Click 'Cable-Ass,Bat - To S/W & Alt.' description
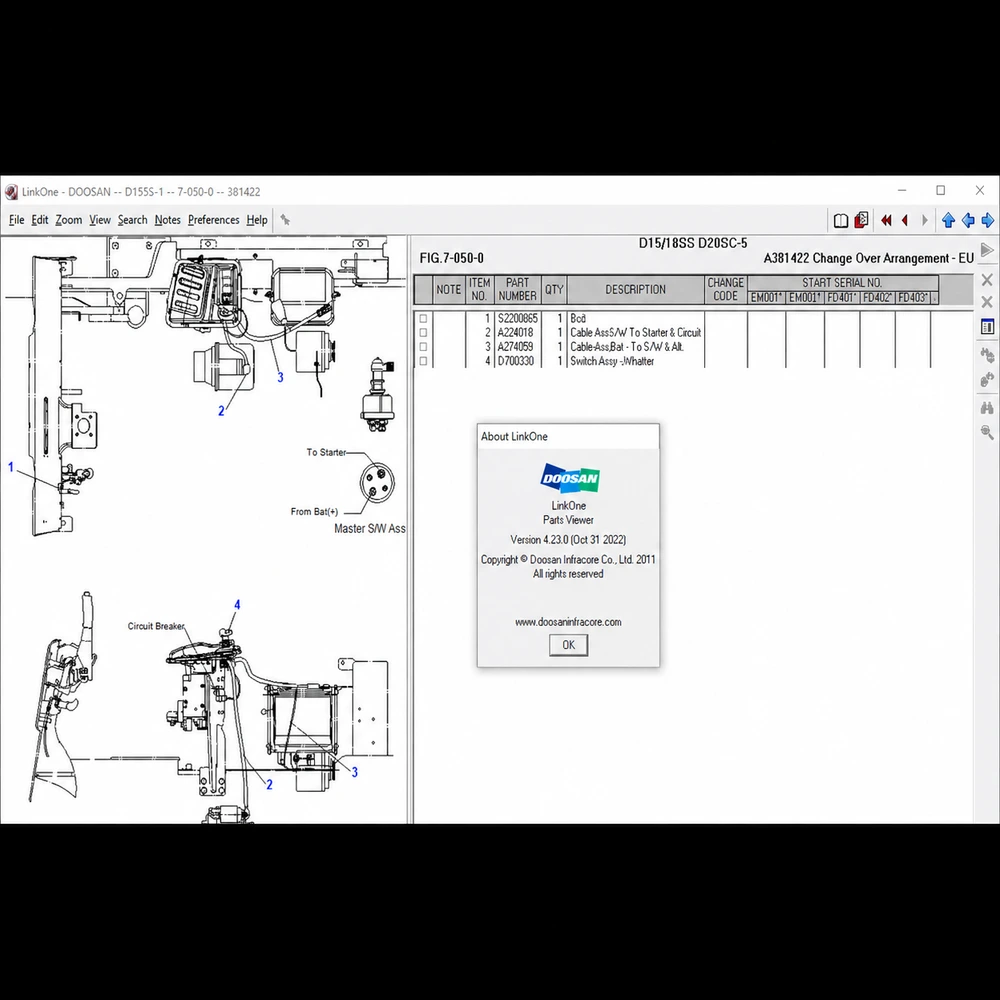This screenshot has height=1000, width=1000. coord(626,347)
